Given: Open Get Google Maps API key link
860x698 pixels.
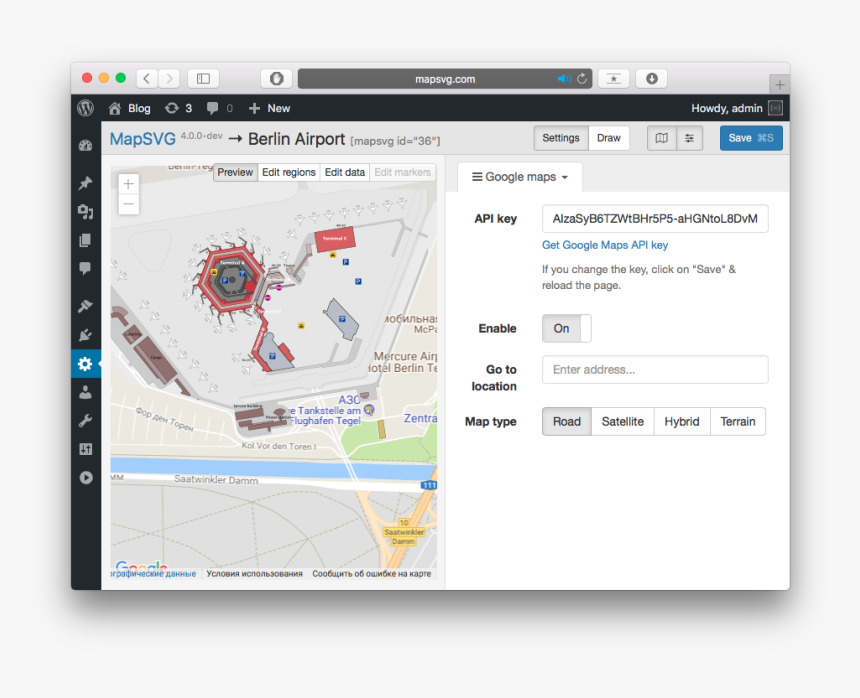Looking at the screenshot, I should tap(604, 245).
